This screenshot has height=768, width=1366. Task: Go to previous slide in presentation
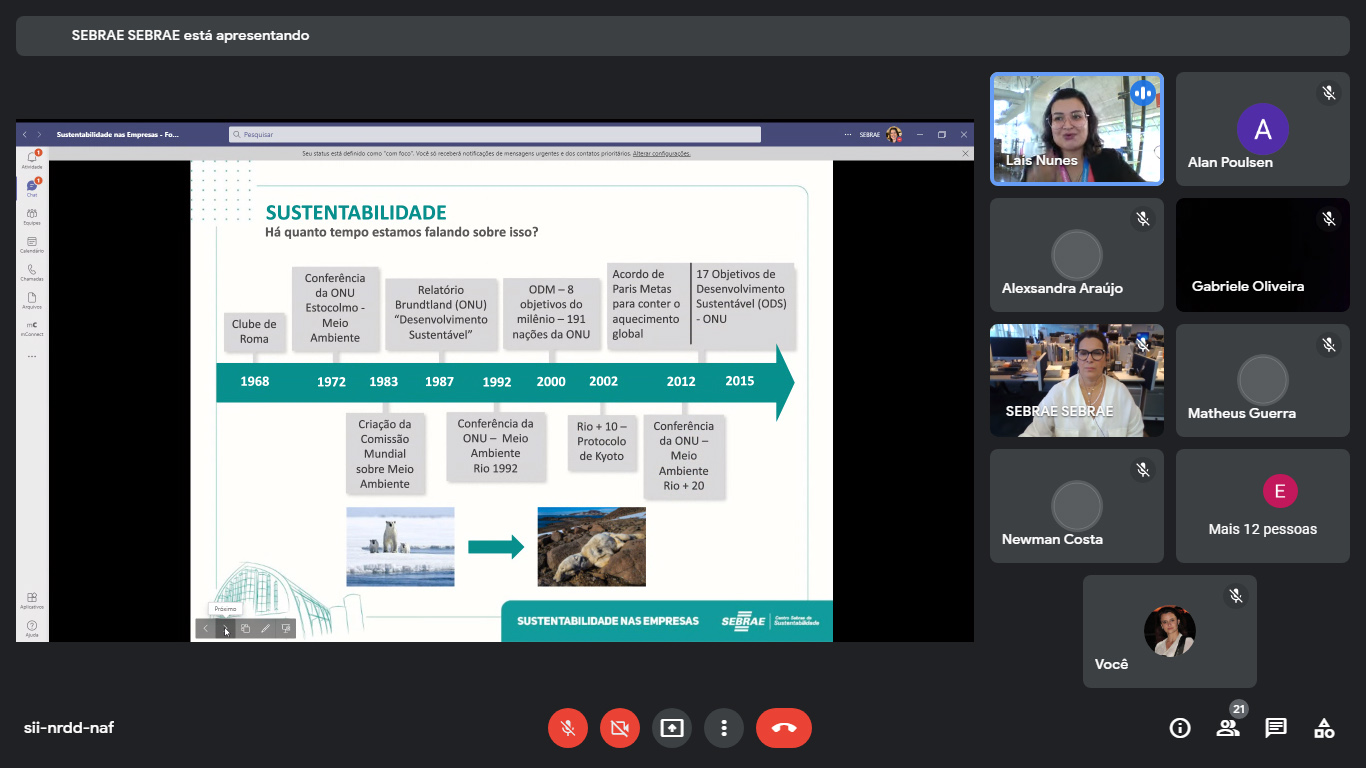coord(206,629)
